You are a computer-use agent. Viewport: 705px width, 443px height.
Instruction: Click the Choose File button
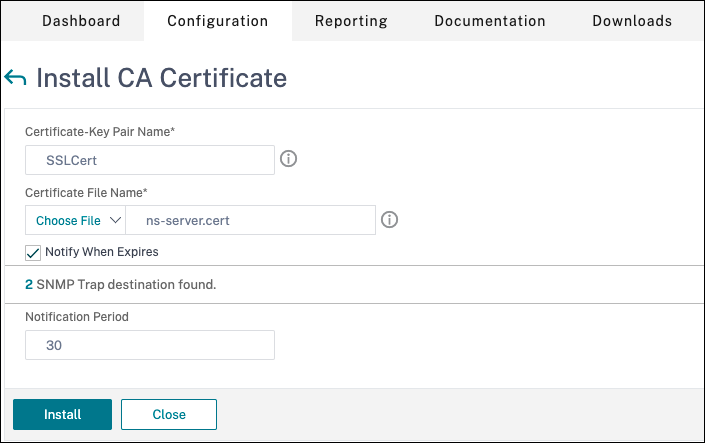pos(68,220)
